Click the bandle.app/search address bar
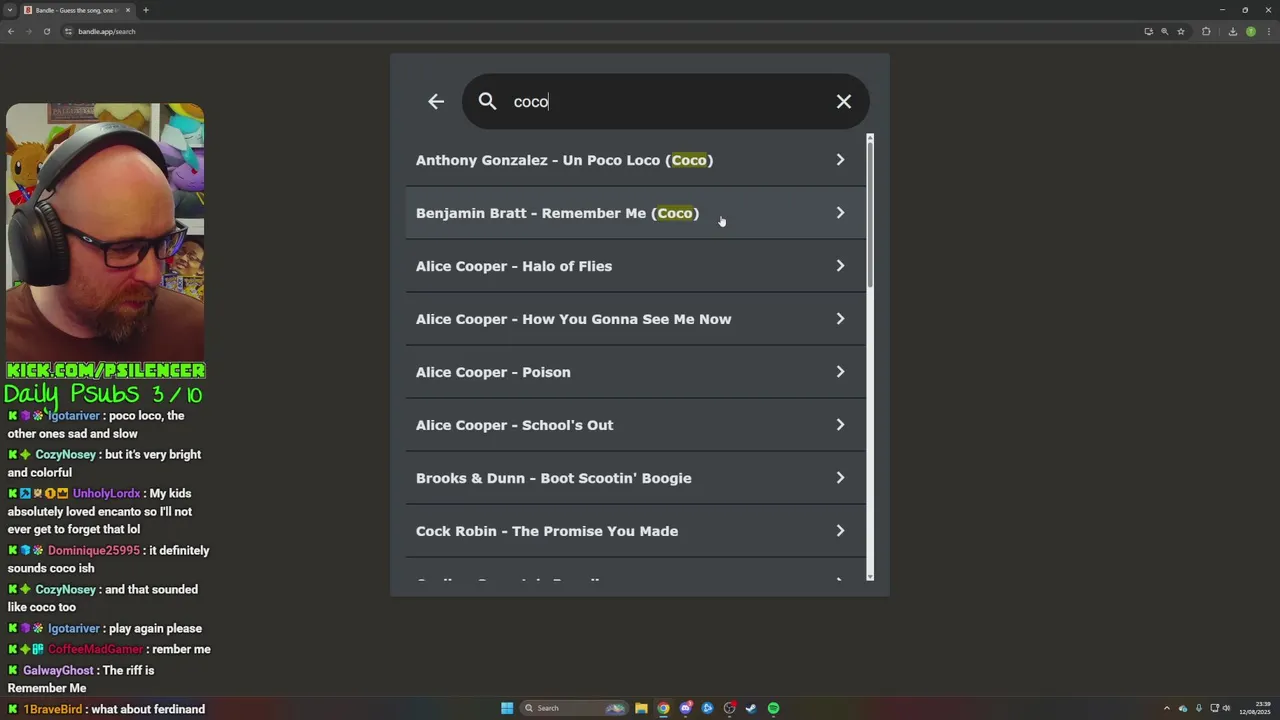The image size is (1280, 720). coord(600,31)
